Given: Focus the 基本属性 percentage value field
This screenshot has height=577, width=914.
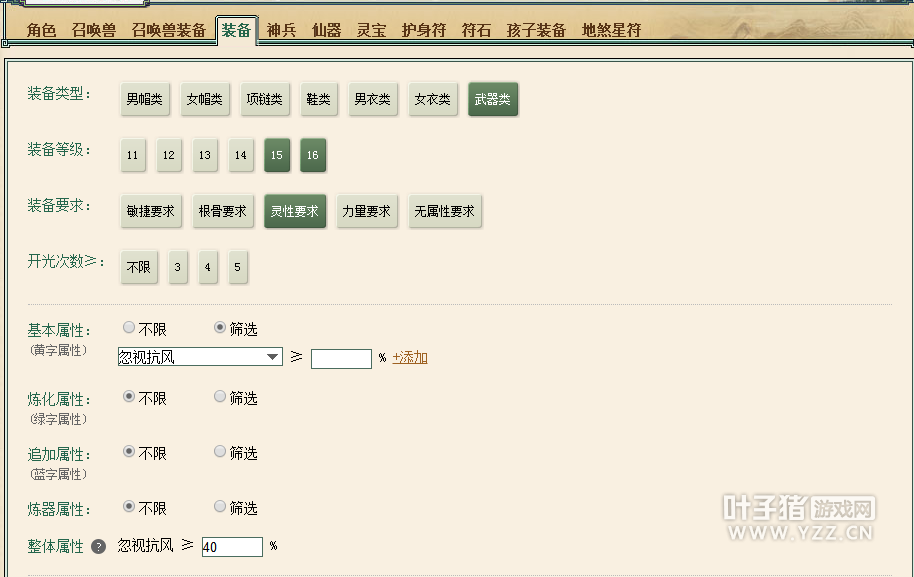Looking at the screenshot, I should point(341,358).
